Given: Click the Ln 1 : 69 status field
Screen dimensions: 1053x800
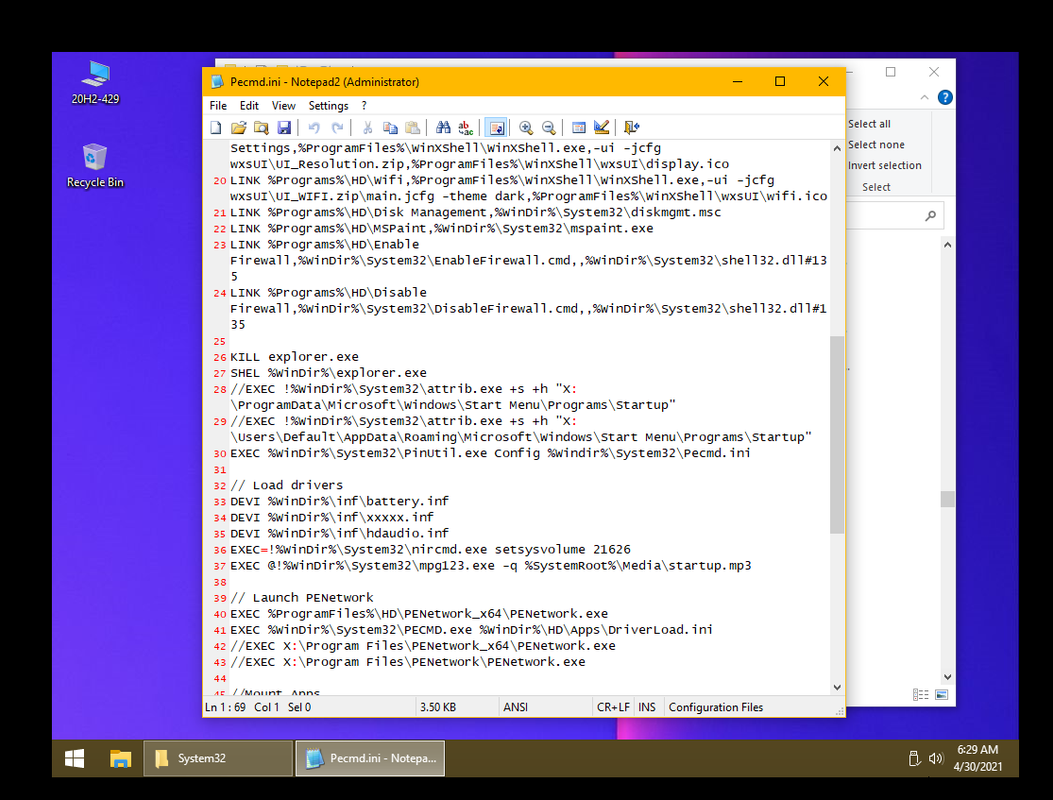Looking at the screenshot, I should click(x=226, y=707).
